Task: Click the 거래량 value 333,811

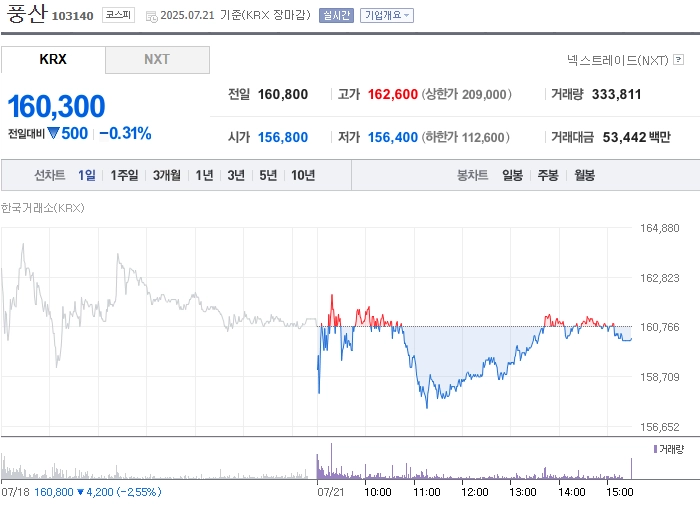Action: click(616, 94)
